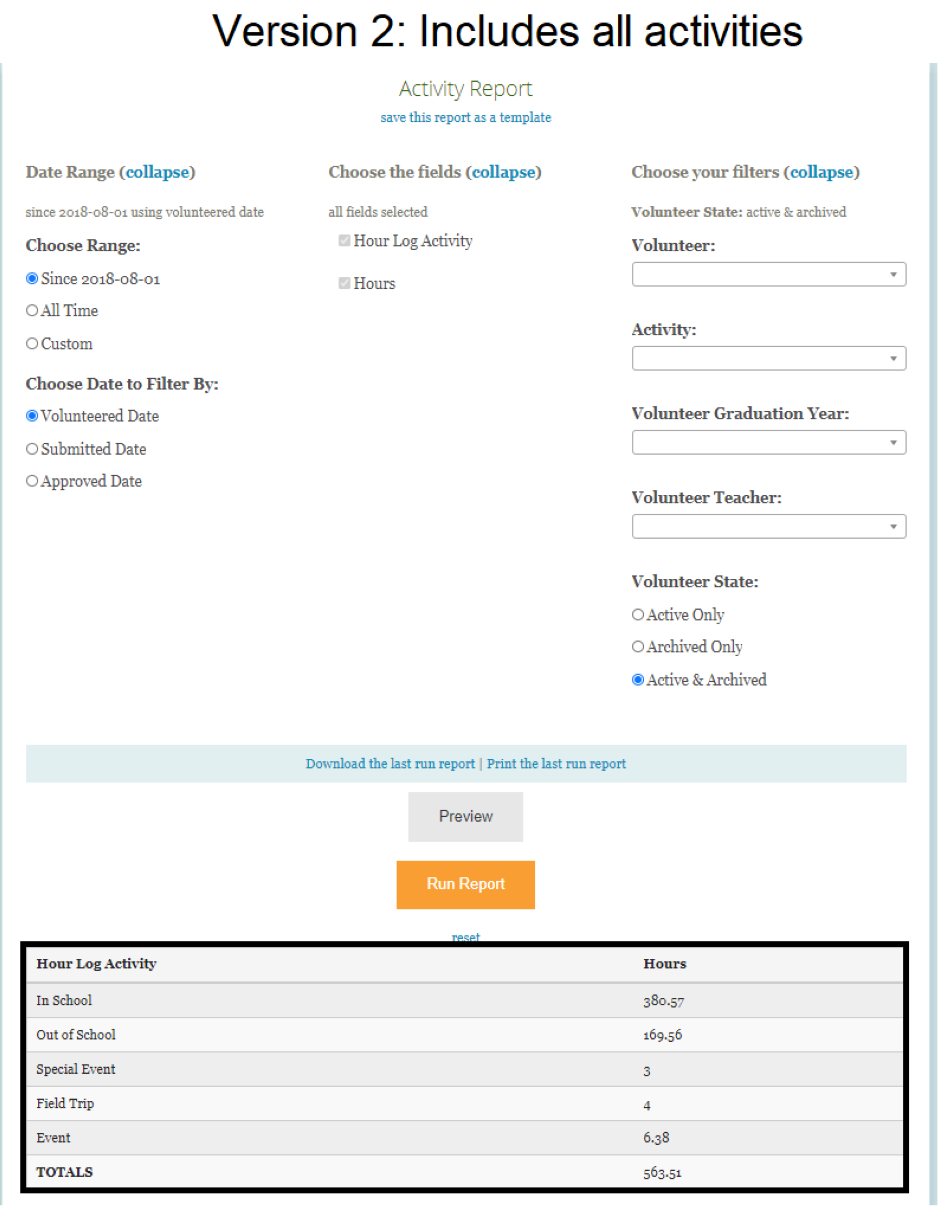The height and width of the screenshot is (1209, 943).
Task: Click the 'Activity Report' heading
Action: (466, 89)
